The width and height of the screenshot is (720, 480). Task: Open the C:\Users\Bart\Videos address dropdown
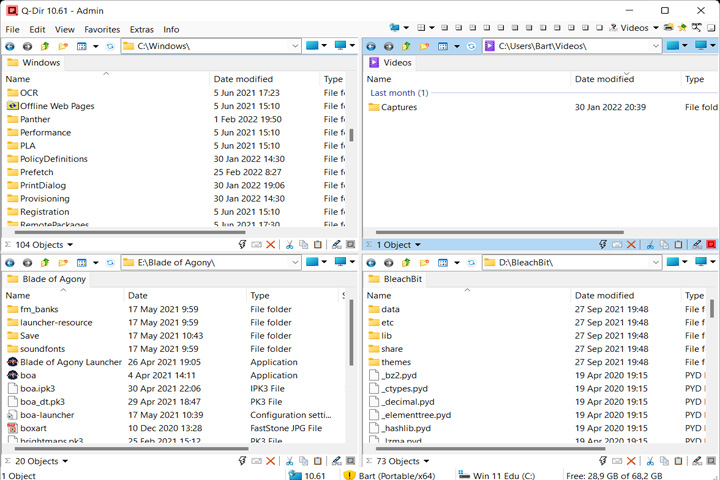click(x=656, y=46)
